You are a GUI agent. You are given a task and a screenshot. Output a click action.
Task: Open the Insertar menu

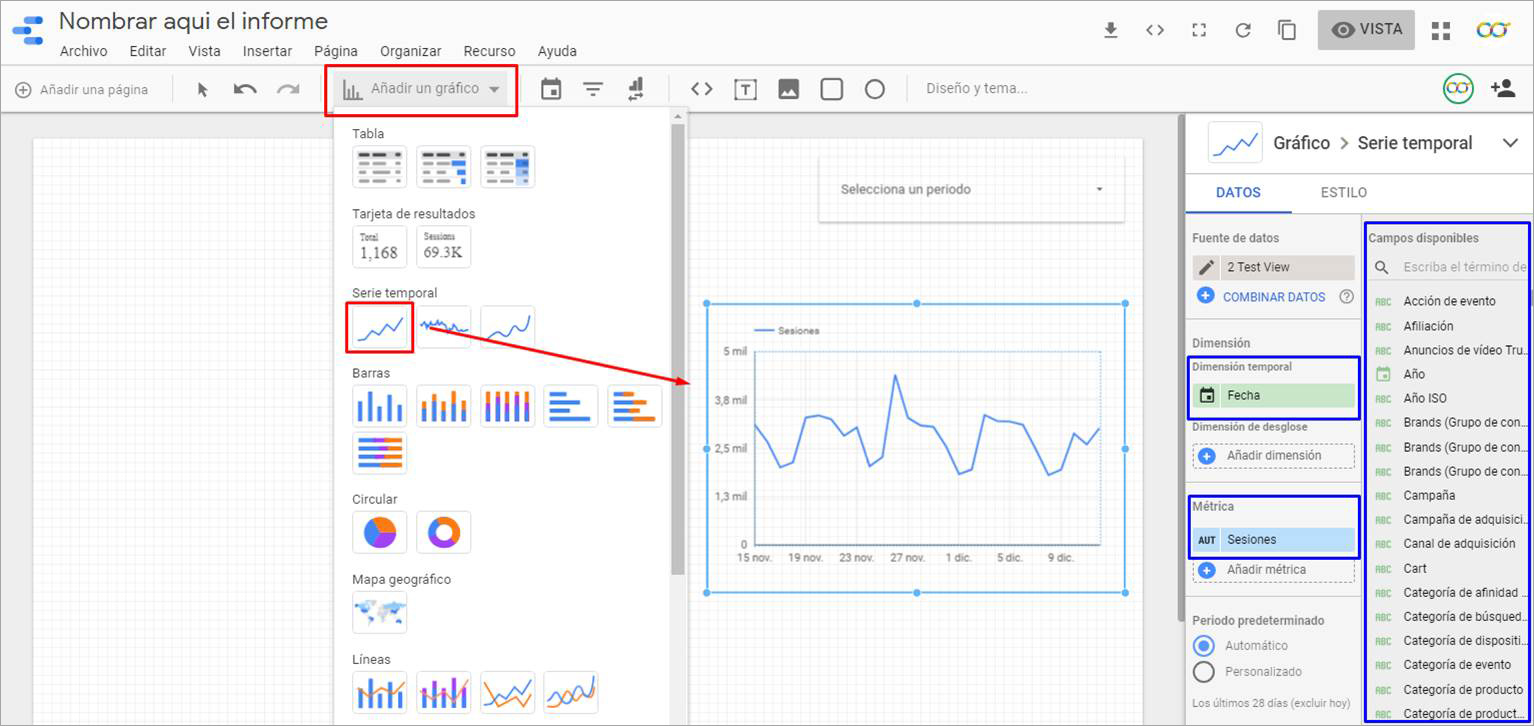[267, 51]
